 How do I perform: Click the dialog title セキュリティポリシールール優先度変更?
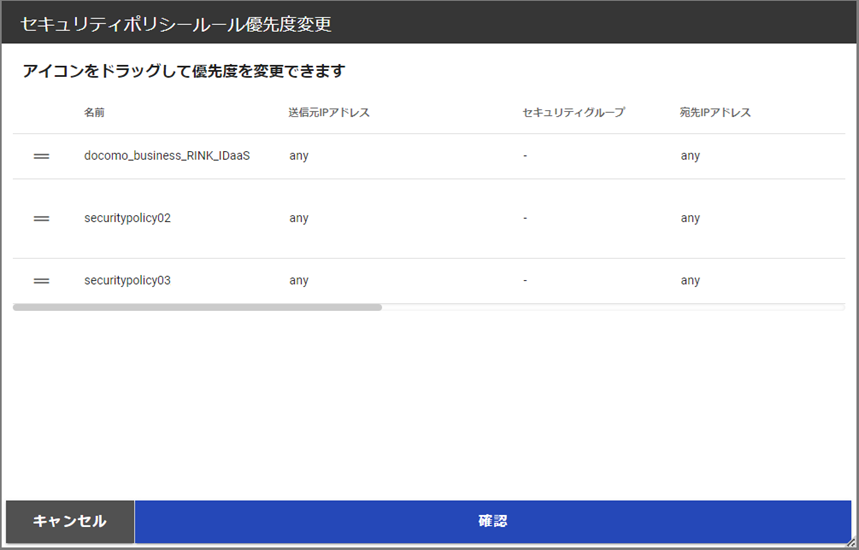(176, 24)
